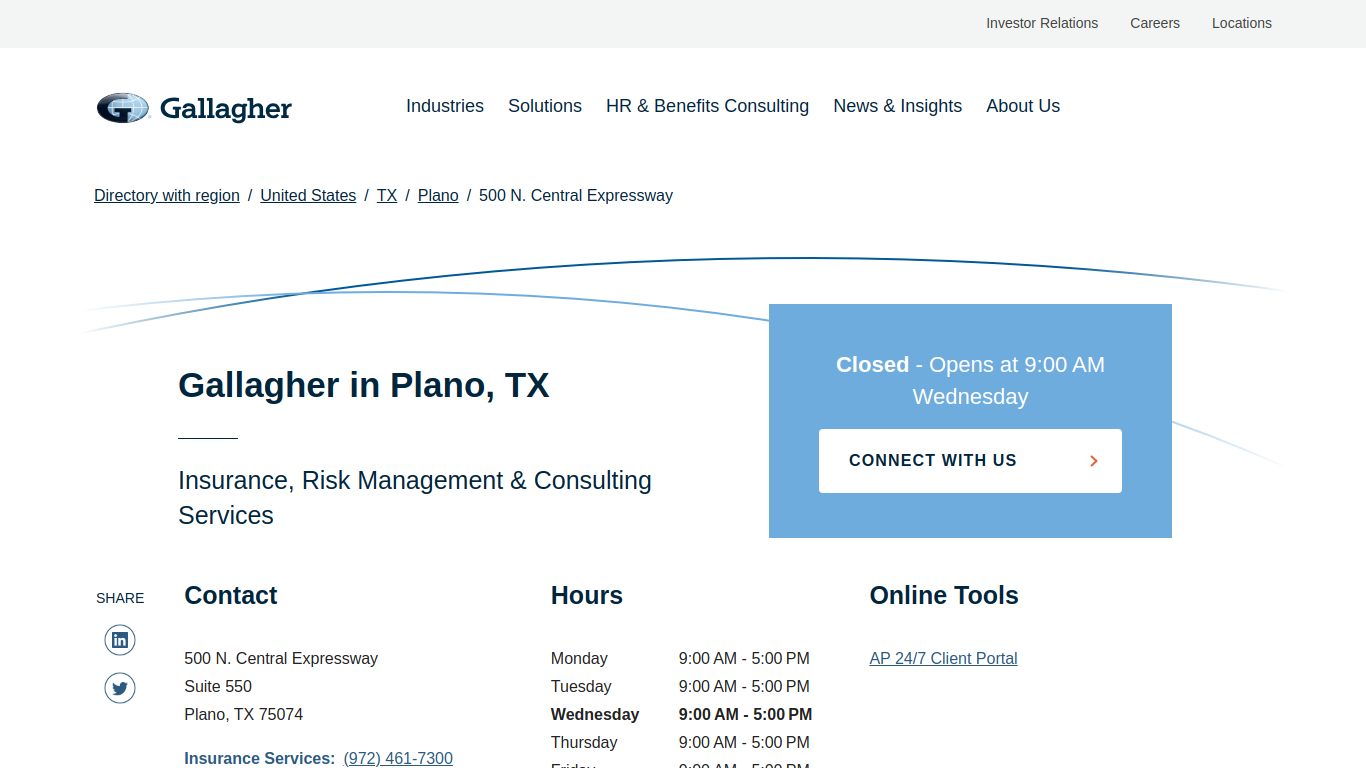
Task: Click the Suite 550 address line
Action: click(x=218, y=687)
